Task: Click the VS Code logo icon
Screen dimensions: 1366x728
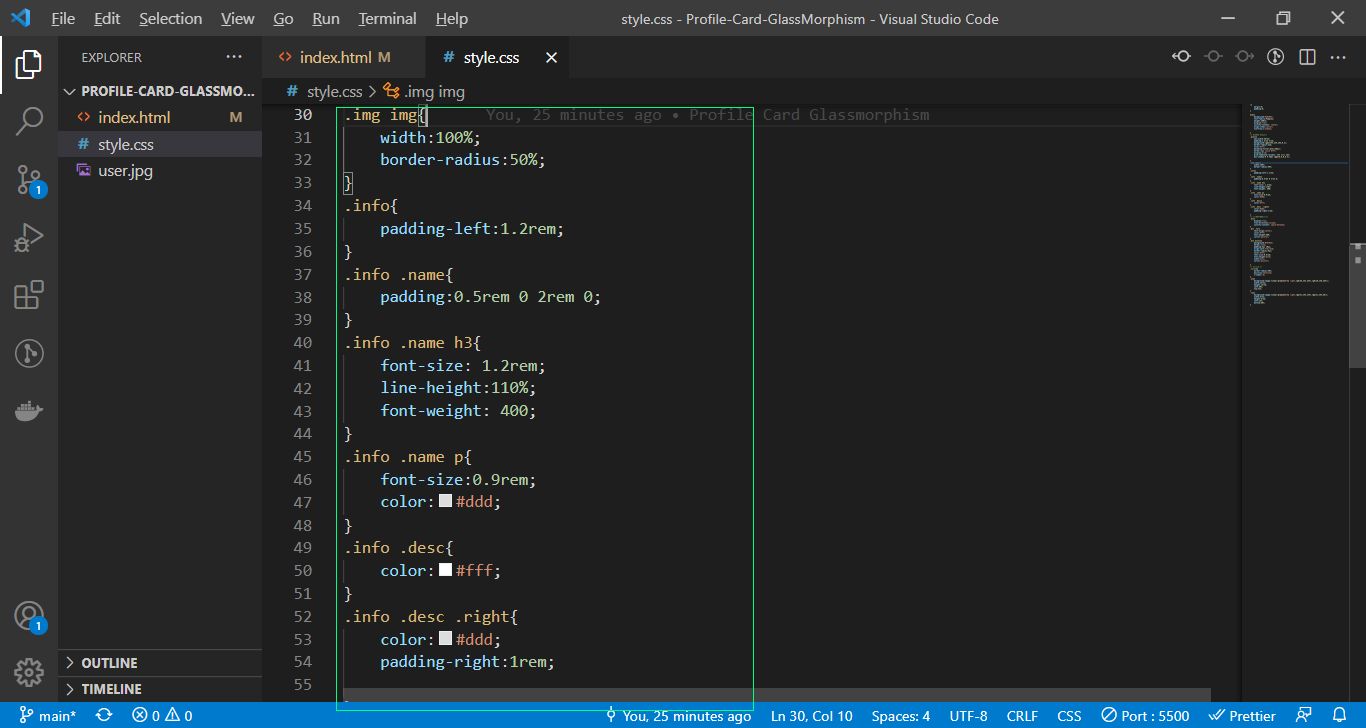Action: [20, 18]
